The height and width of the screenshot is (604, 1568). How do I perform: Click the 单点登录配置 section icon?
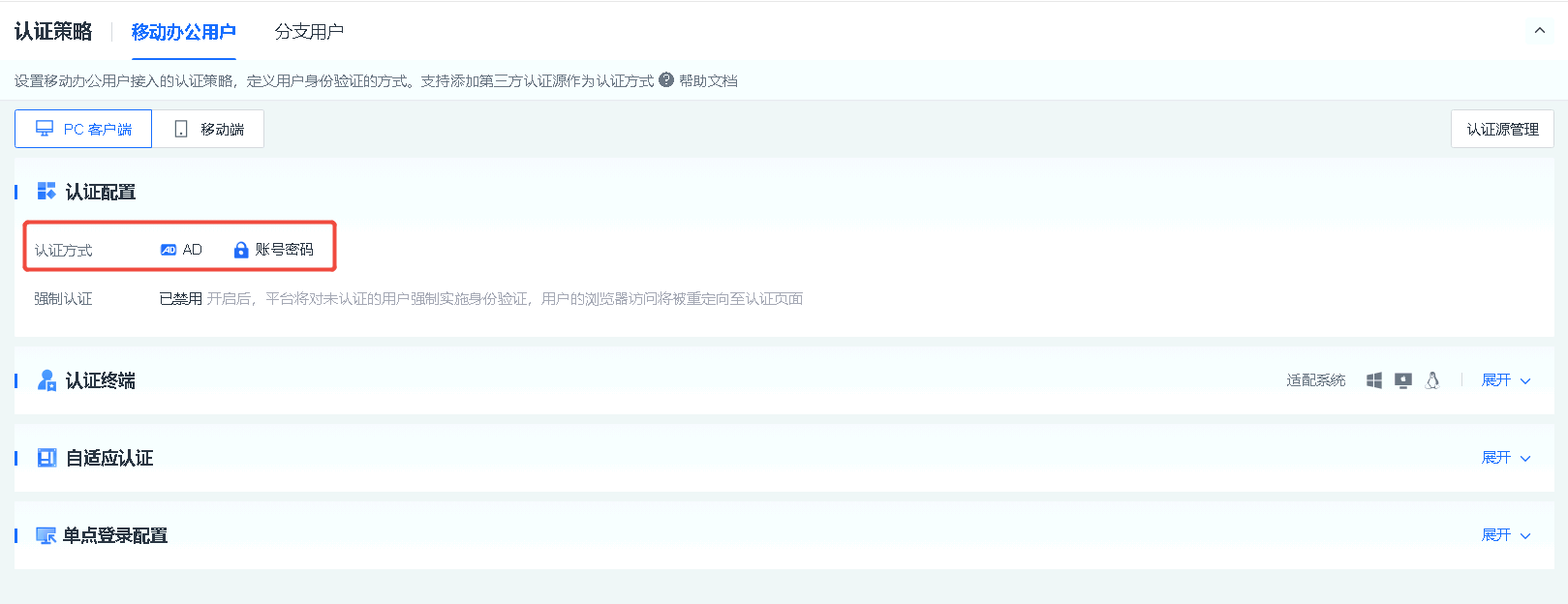tap(46, 535)
